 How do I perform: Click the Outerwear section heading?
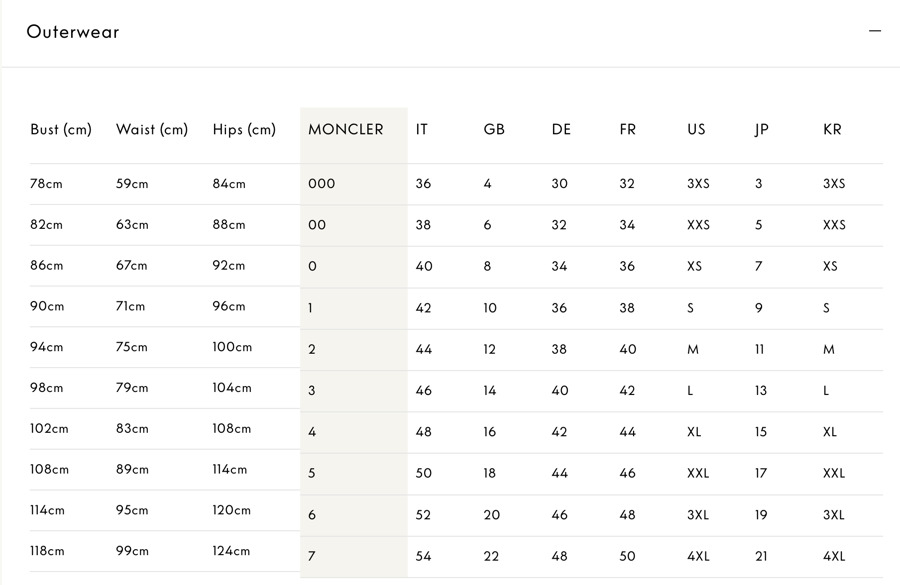[x=73, y=32]
